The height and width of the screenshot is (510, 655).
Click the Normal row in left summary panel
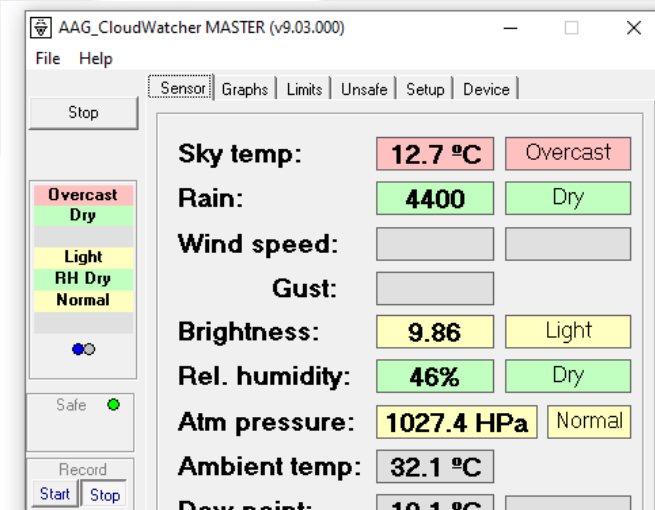coord(84,301)
